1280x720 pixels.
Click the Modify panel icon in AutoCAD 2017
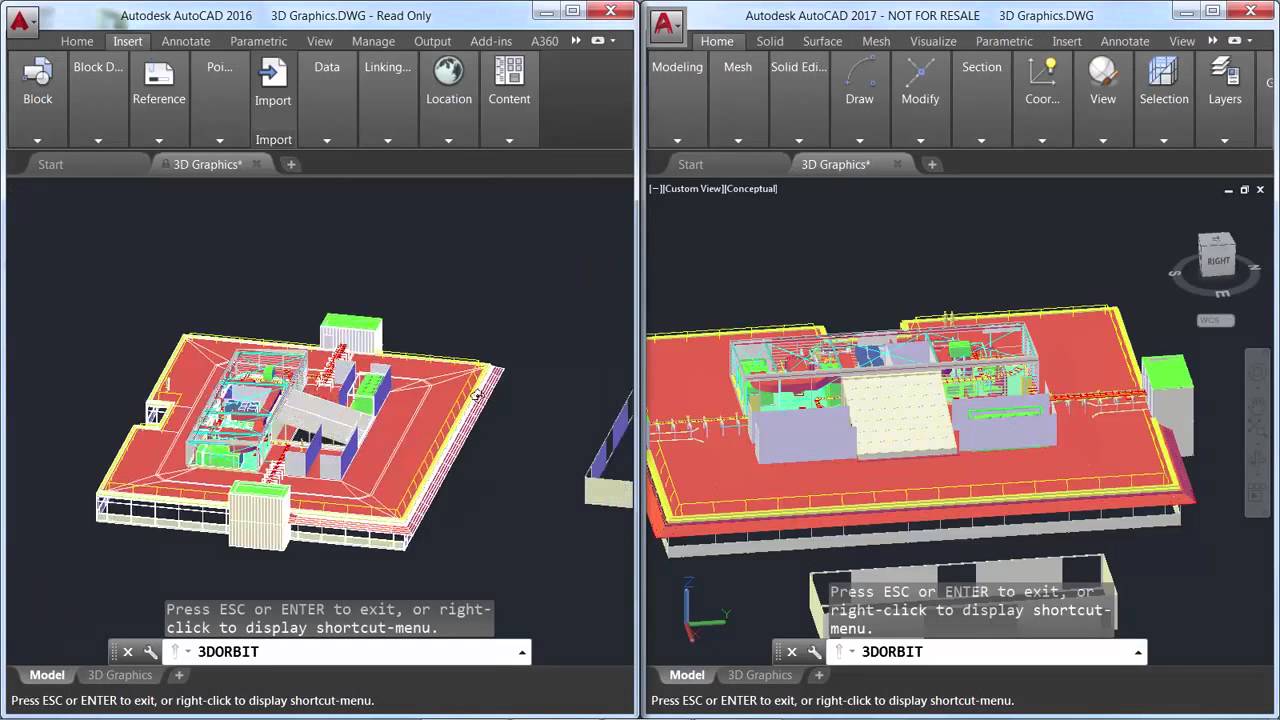(920, 72)
